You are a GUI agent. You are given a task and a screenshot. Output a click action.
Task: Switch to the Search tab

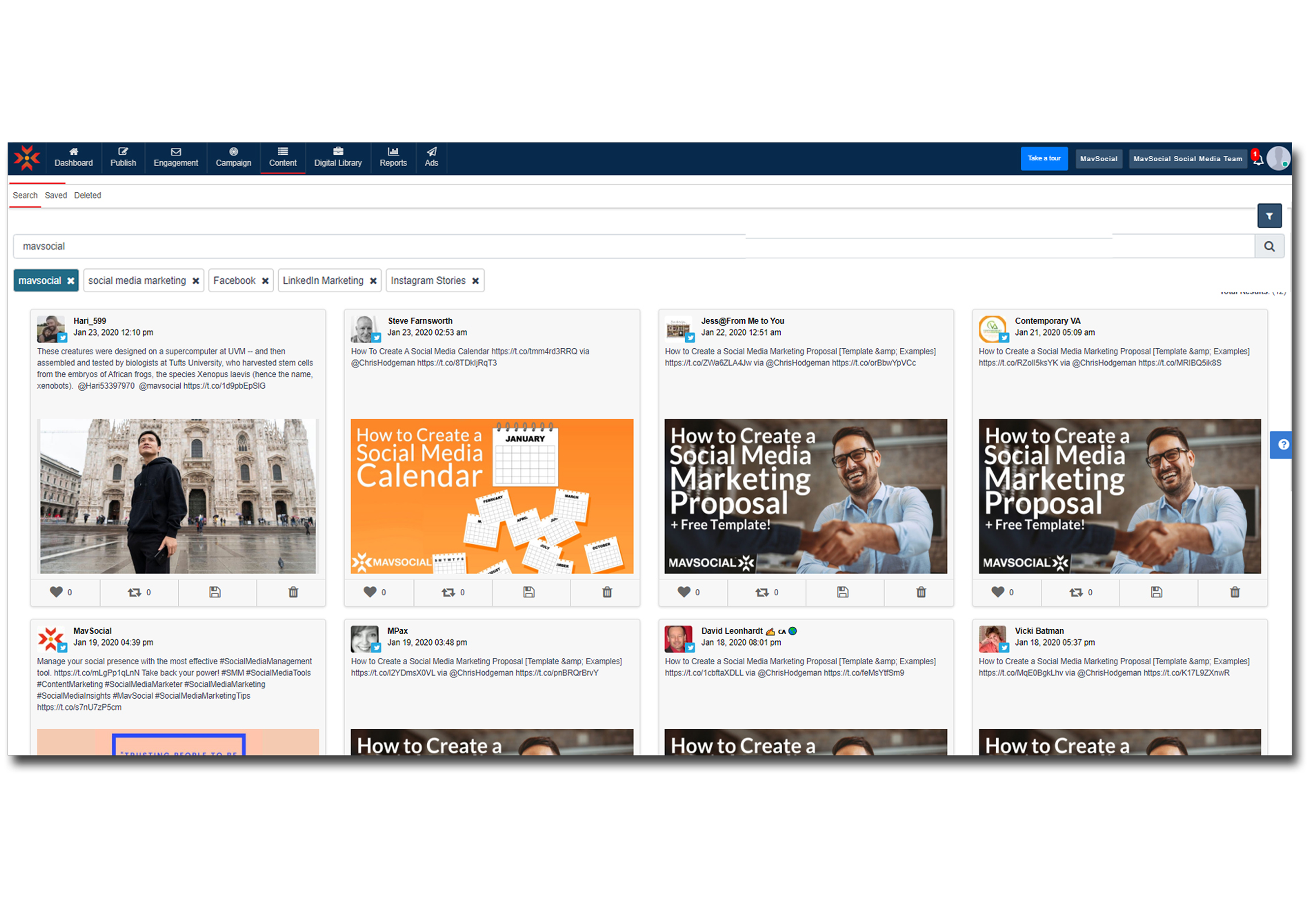tap(25, 195)
